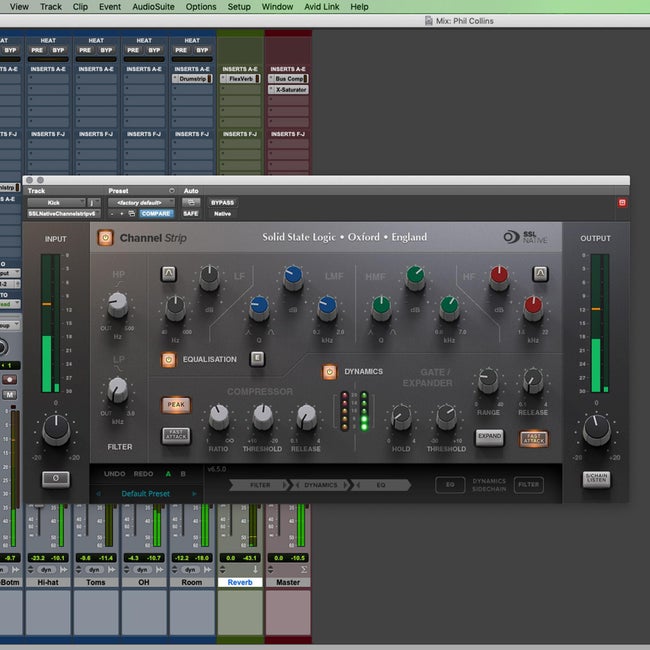Open the Bus Comp insert on Master track
This screenshot has height=650, width=650.
289,78
